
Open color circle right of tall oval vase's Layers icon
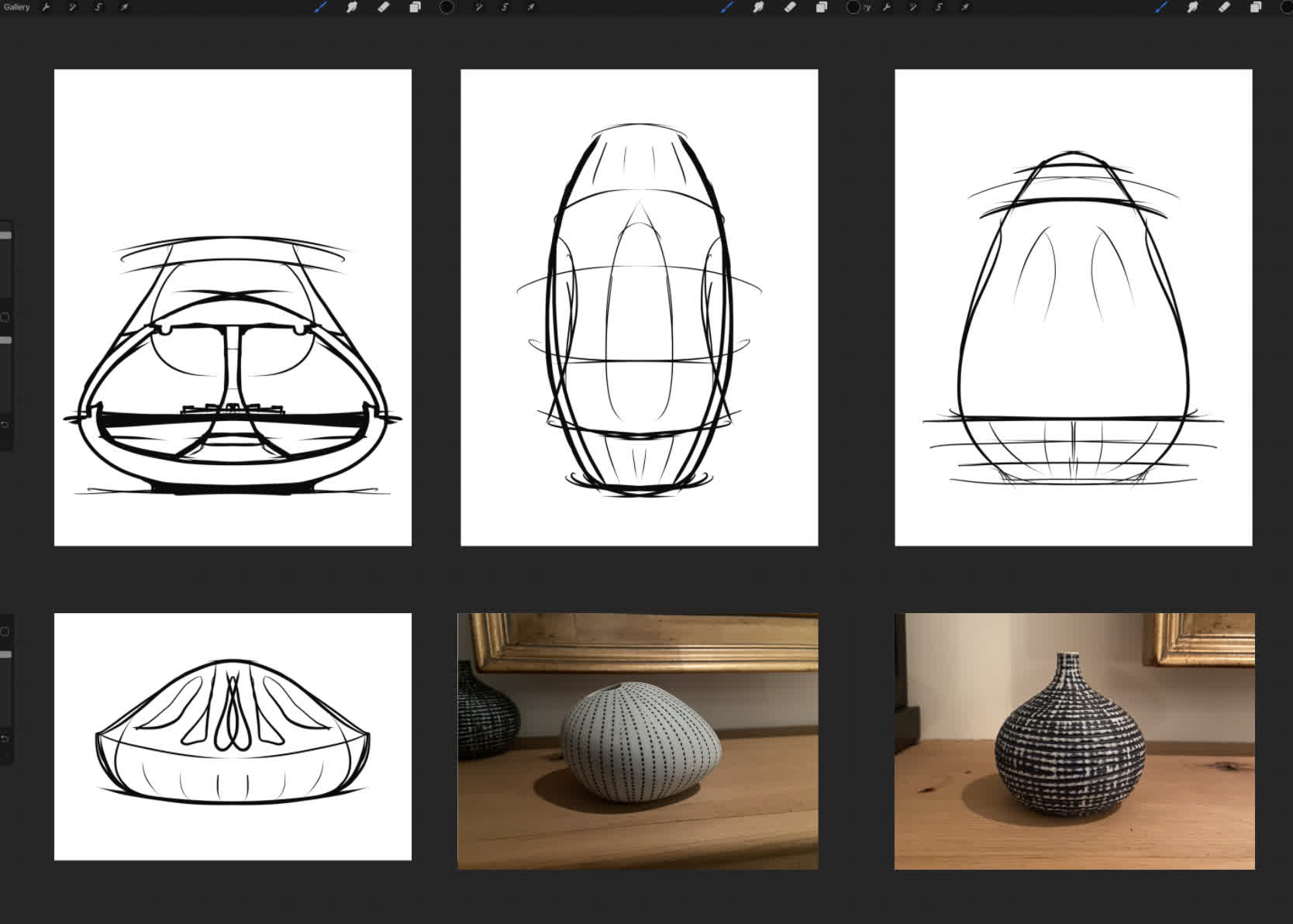click(x=853, y=7)
